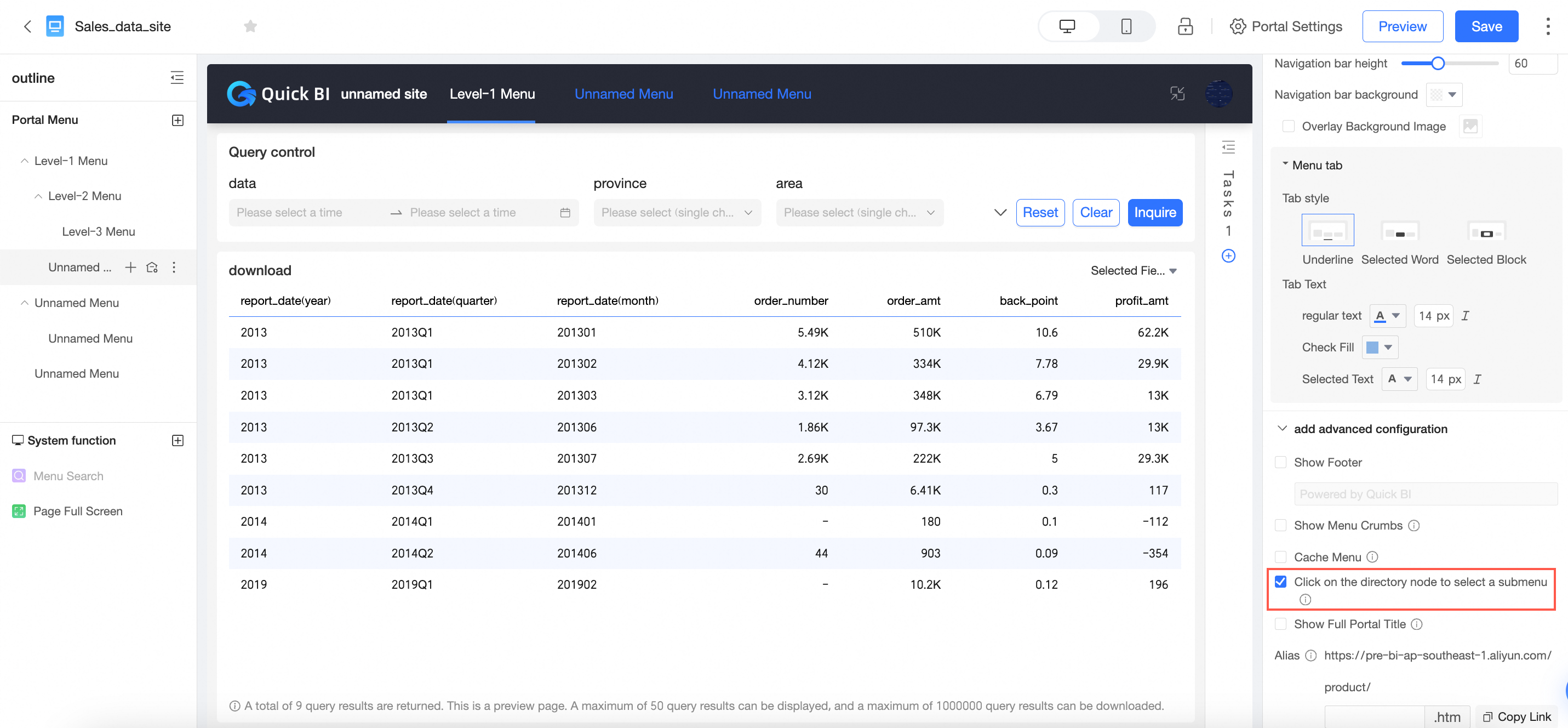This screenshot has height=728, width=1568.
Task: Collapse the Level-2 Menu tree node
Action: click(x=38, y=196)
